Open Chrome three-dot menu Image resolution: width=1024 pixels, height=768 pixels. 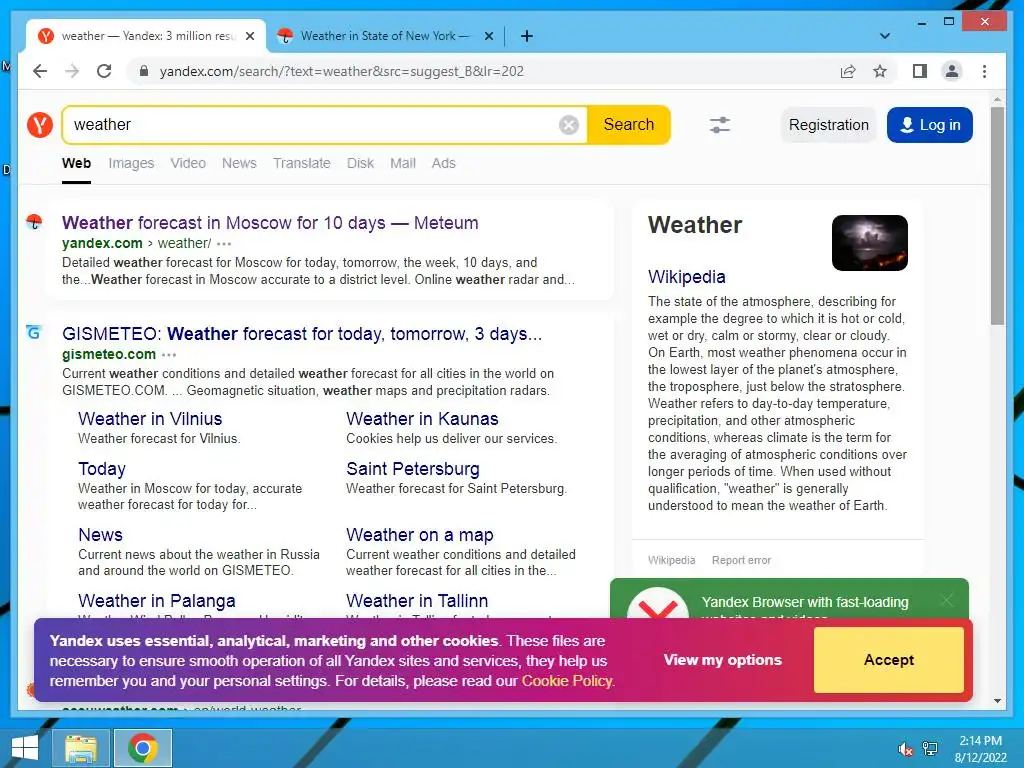coord(984,71)
